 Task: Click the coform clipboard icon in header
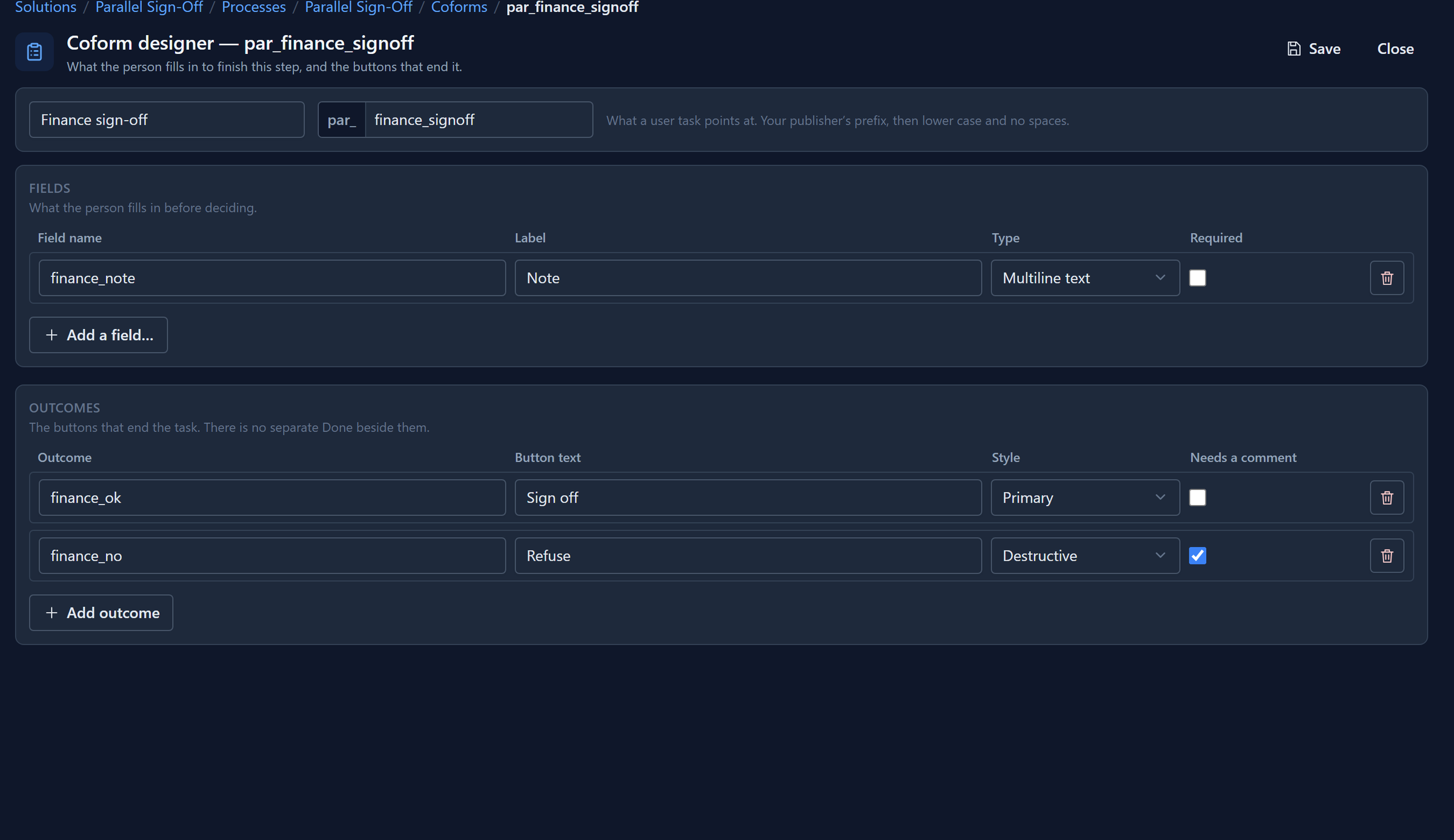(x=35, y=52)
